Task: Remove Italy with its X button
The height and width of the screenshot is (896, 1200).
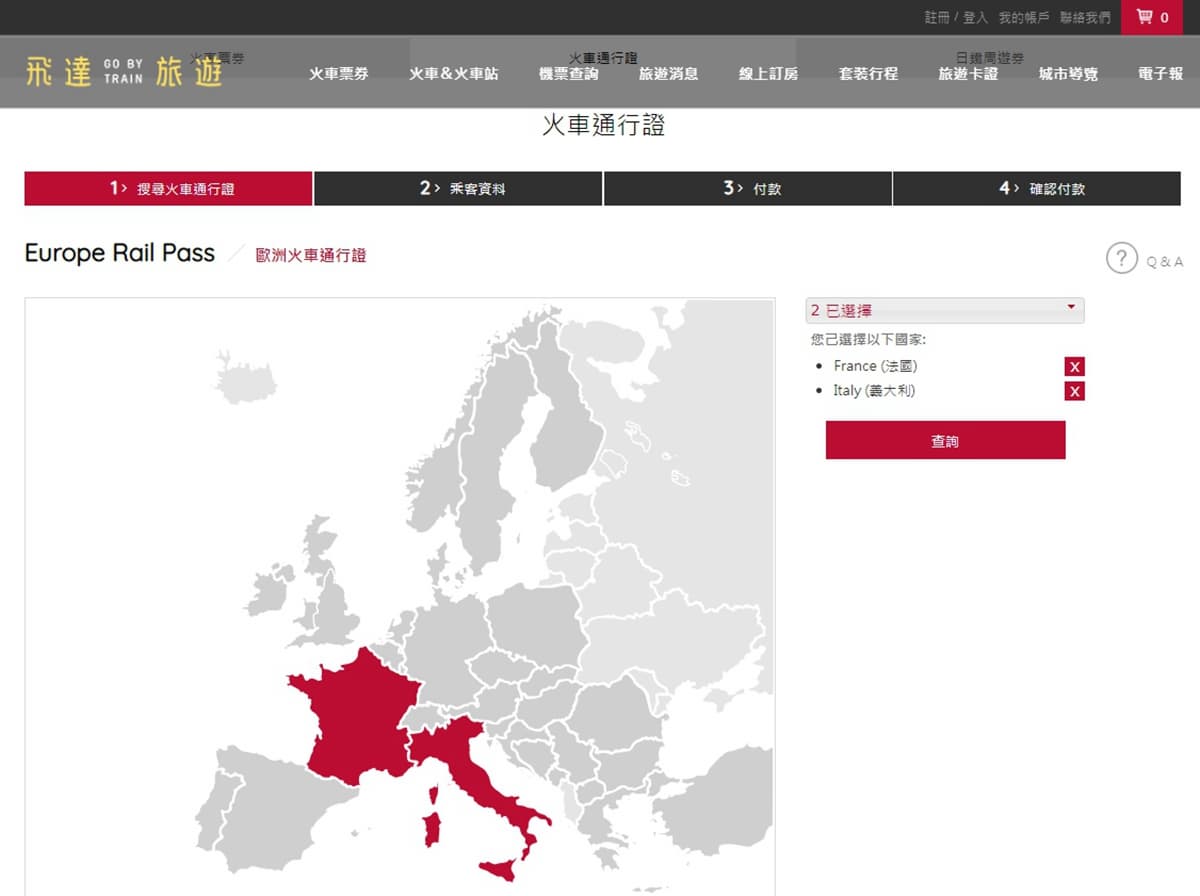Action: tap(1075, 391)
